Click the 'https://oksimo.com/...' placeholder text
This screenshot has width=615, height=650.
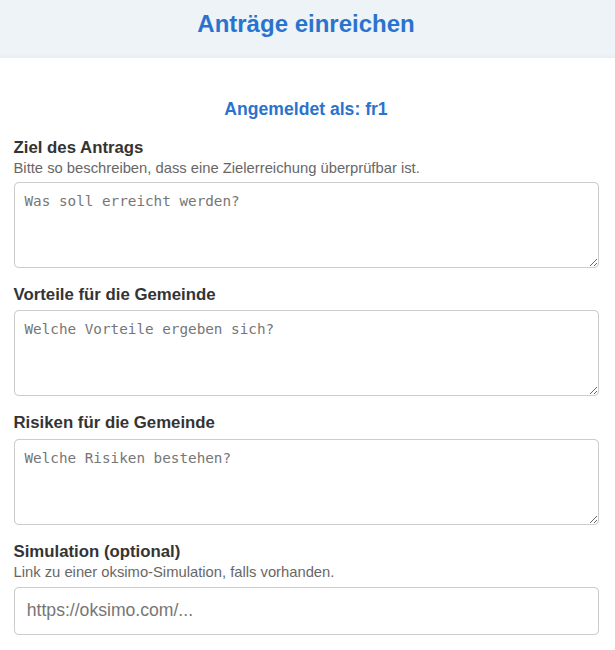pyautogui.click(x=110, y=610)
